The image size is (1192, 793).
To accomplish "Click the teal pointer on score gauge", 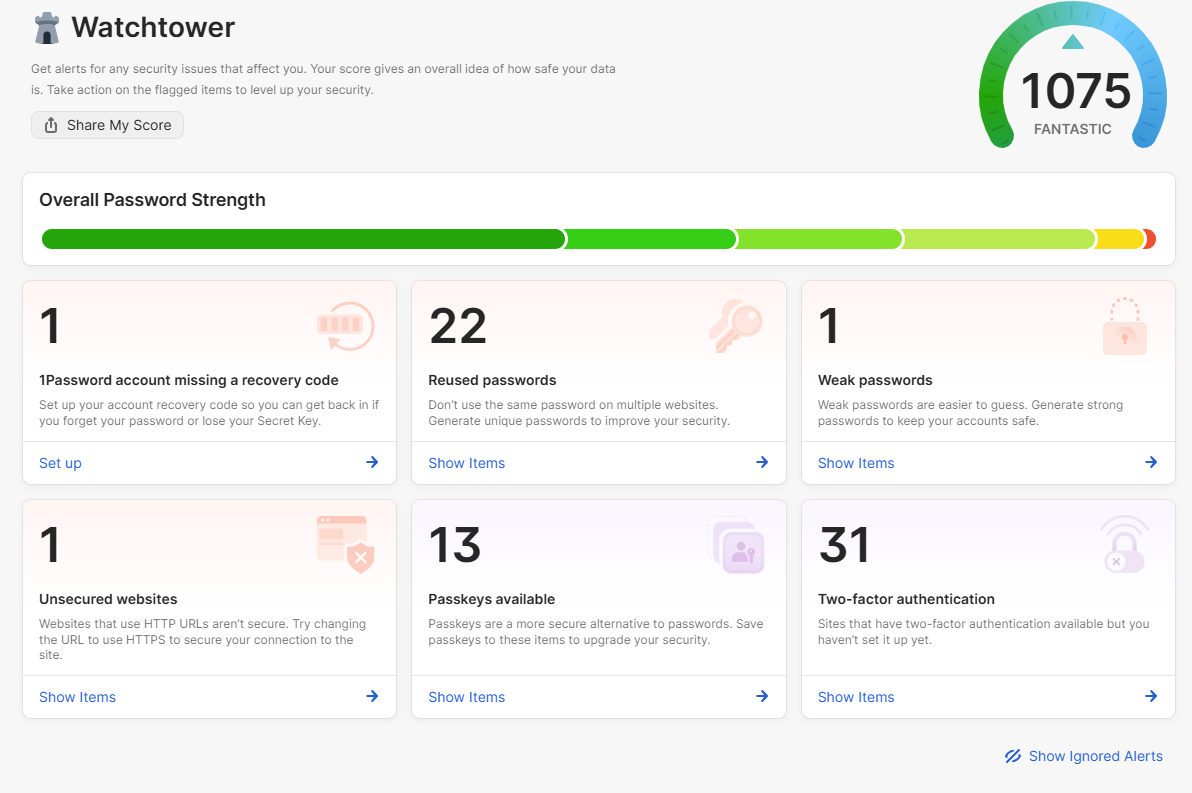I will pyautogui.click(x=1073, y=41).
